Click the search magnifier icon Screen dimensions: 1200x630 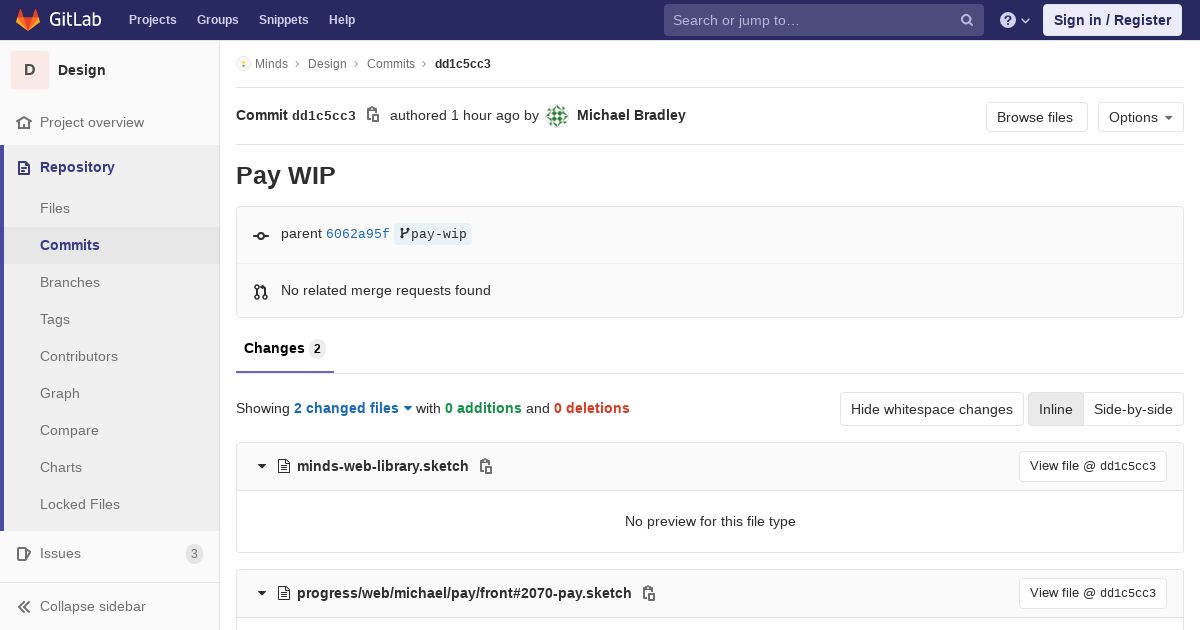[967, 20]
